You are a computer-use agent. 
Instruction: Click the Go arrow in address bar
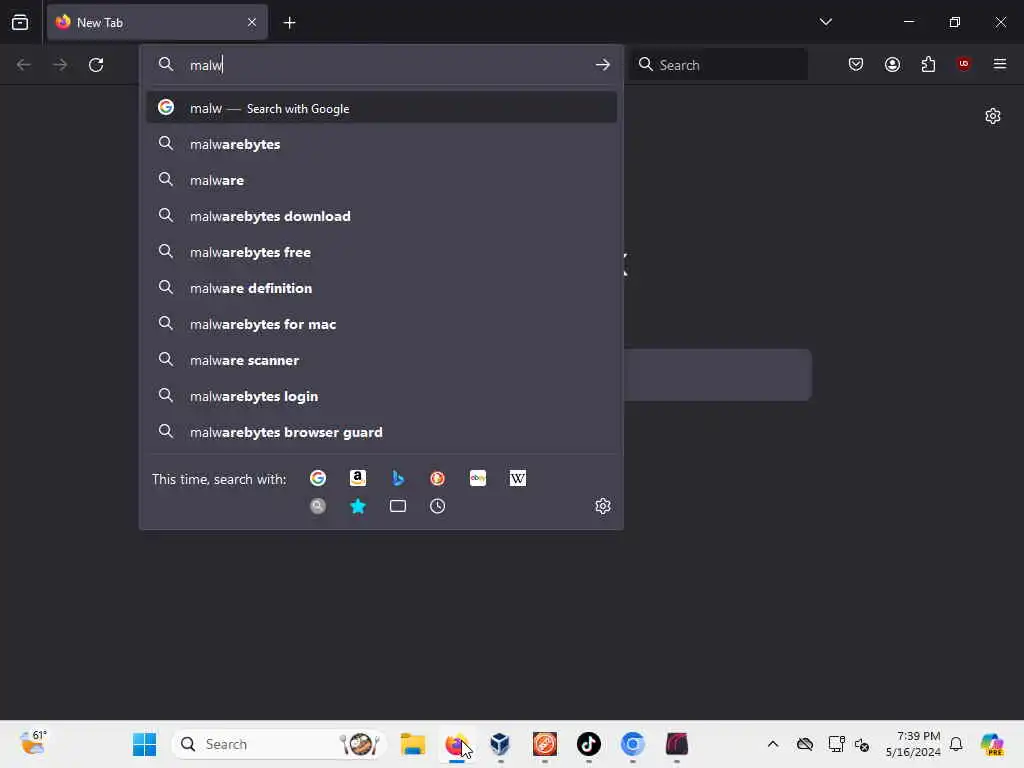[x=602, y=65]
